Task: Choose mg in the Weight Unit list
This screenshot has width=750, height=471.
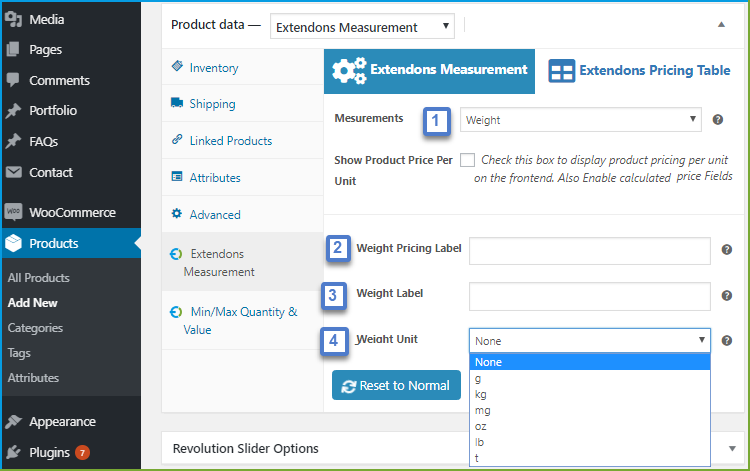Action: (x=590, y=410)
